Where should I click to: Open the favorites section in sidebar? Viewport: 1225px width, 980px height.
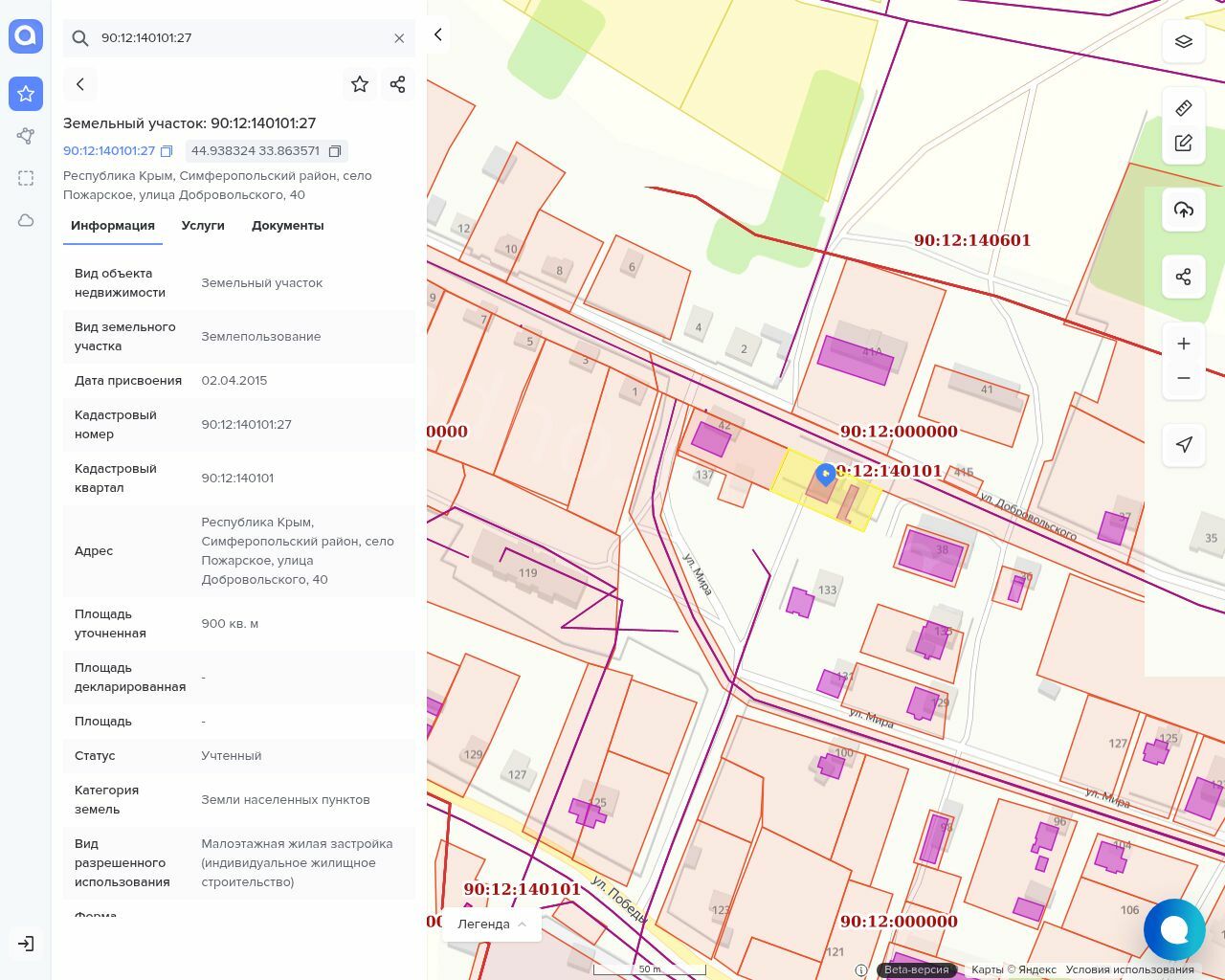tap(26, 94)
